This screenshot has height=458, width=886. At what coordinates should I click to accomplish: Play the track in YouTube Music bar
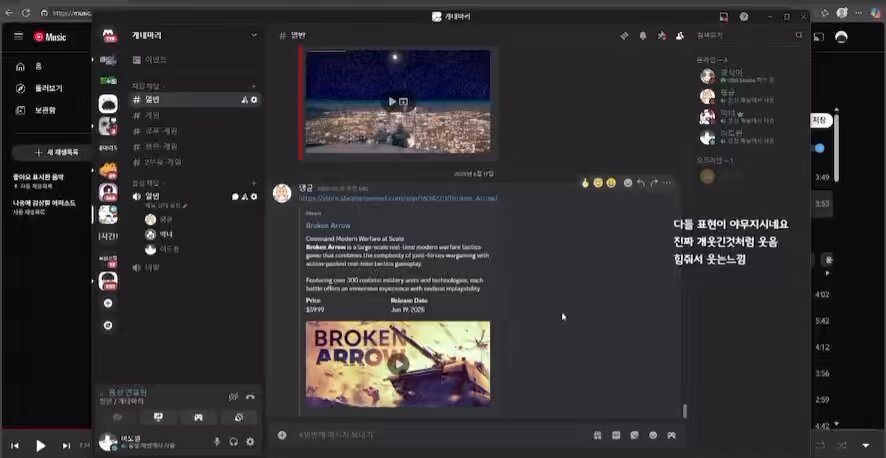pyautogui.click(x=40, y=446)
